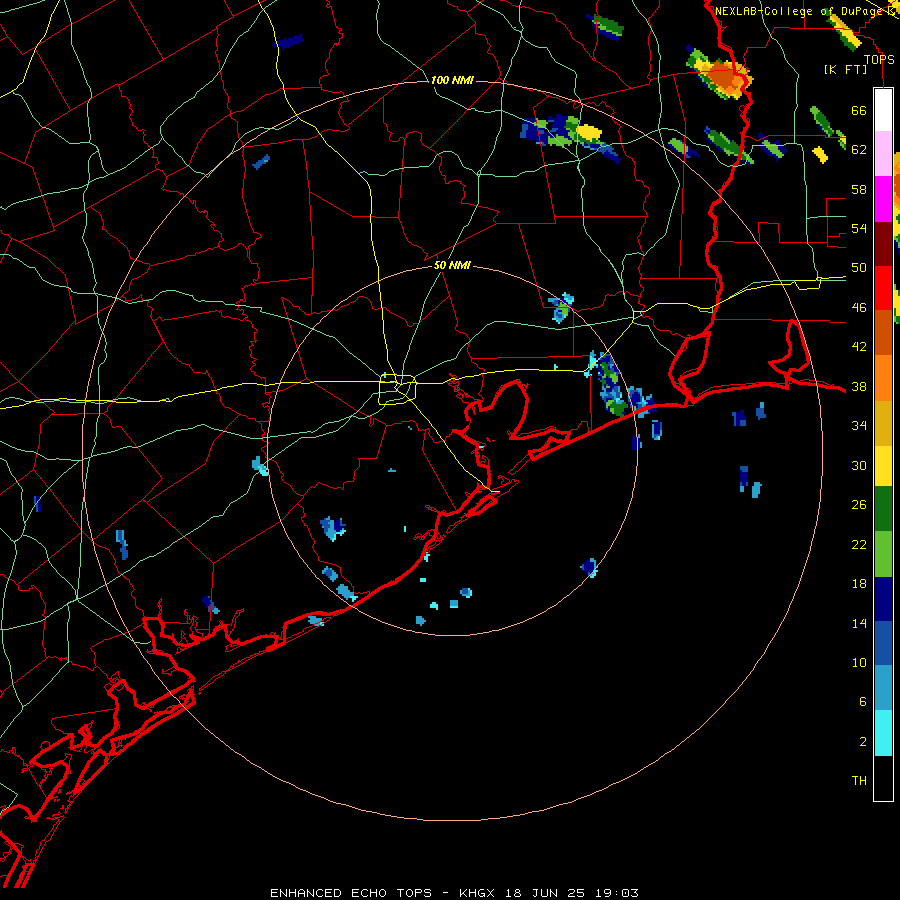The width and height of the screenshot is (900, 900).
Task: Select the light pink legend swatch
Action: point(883,153)
